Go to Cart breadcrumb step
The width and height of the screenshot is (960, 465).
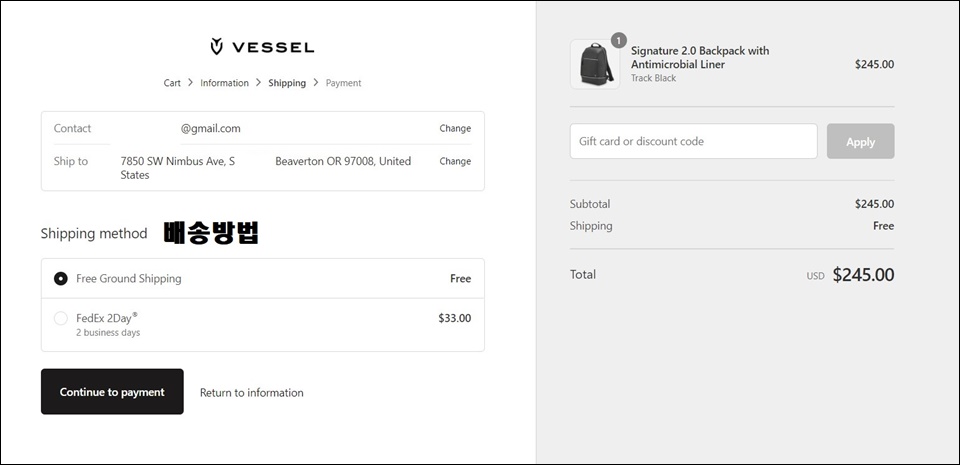pos(172,83)
